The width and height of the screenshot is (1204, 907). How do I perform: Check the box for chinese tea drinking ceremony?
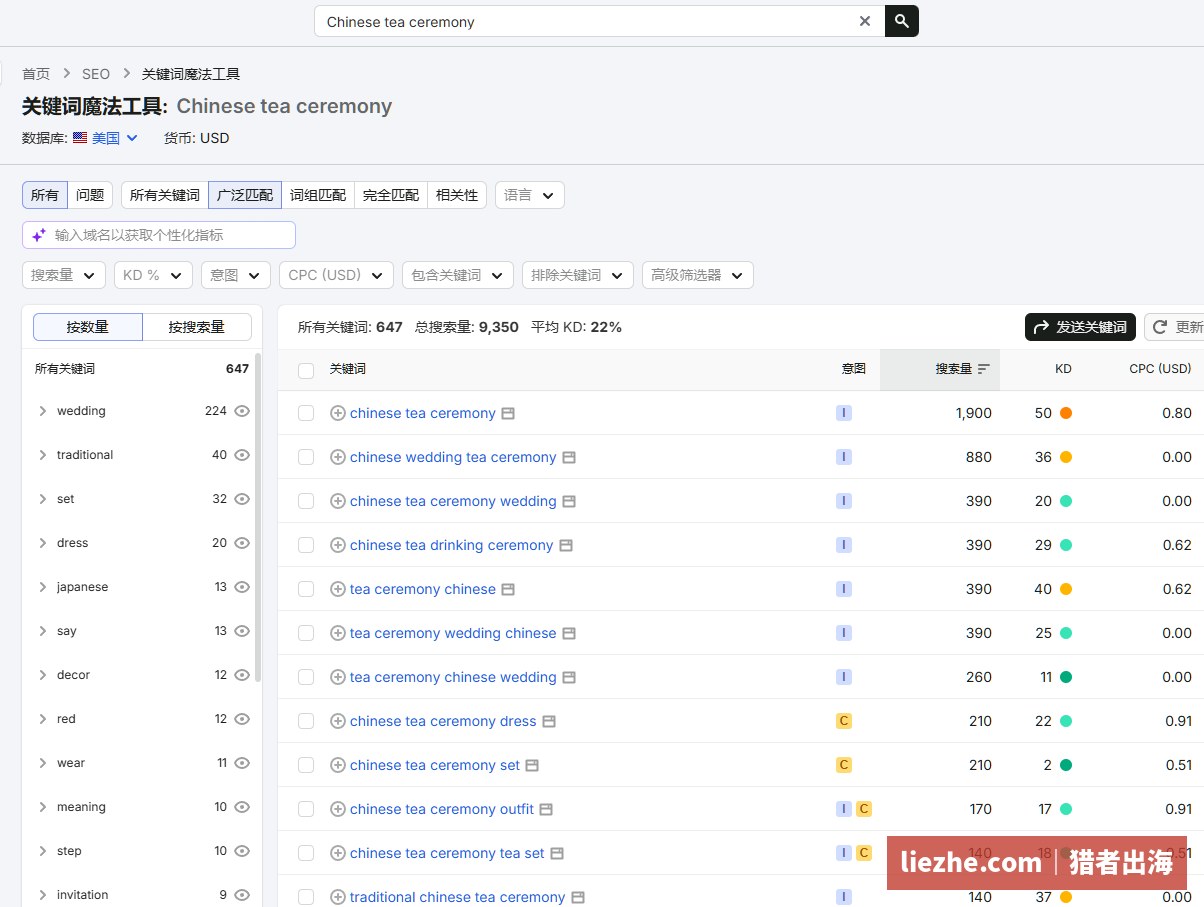306,545
